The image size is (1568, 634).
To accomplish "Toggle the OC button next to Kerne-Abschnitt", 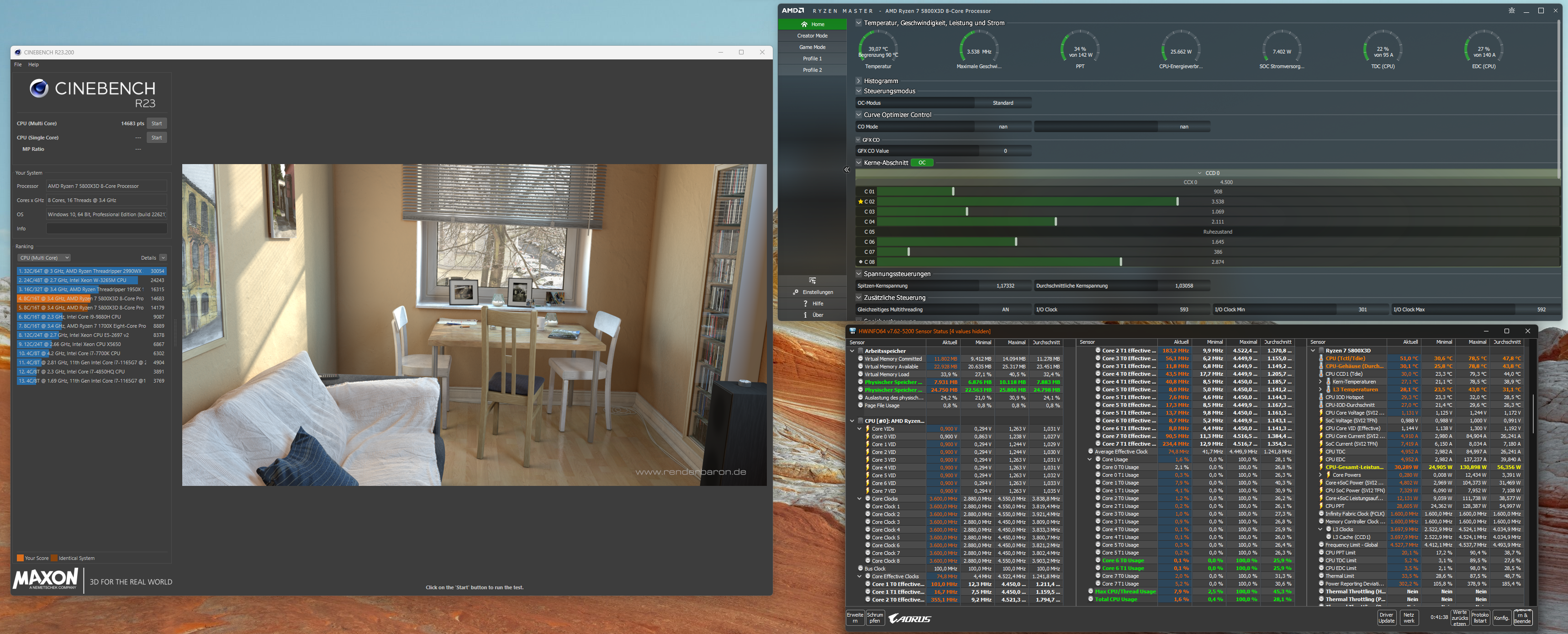I will 922,163.
